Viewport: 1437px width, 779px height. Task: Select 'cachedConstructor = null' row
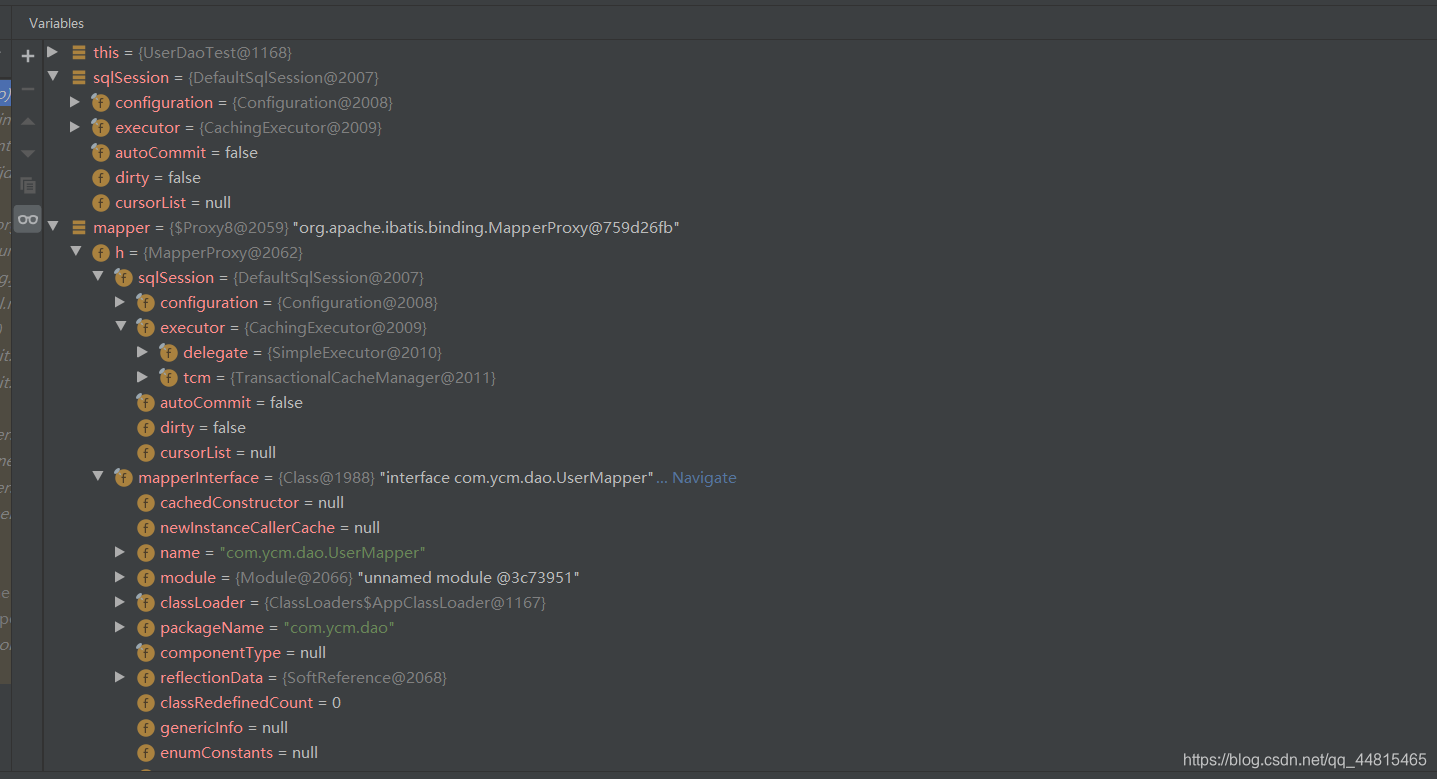click(x=740, y=502)
